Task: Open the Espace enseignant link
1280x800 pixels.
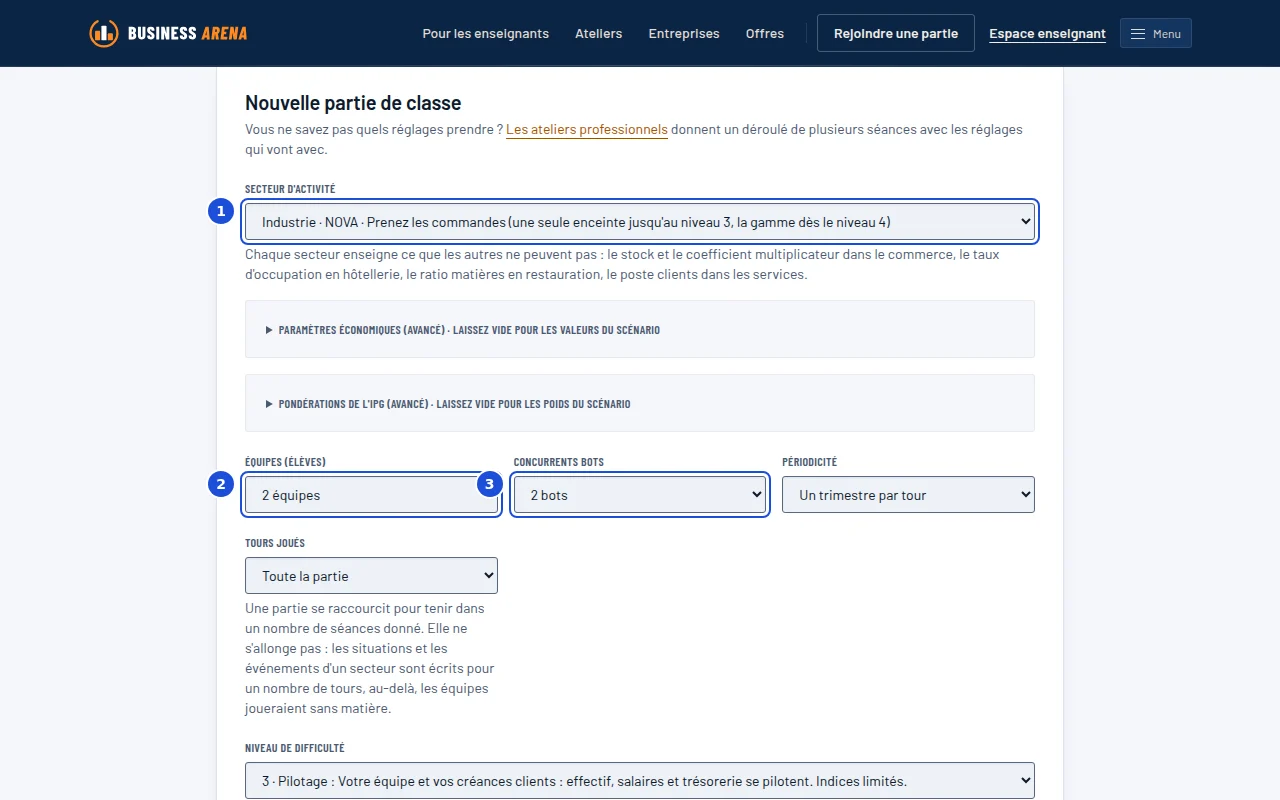Action: point(1047,34)
